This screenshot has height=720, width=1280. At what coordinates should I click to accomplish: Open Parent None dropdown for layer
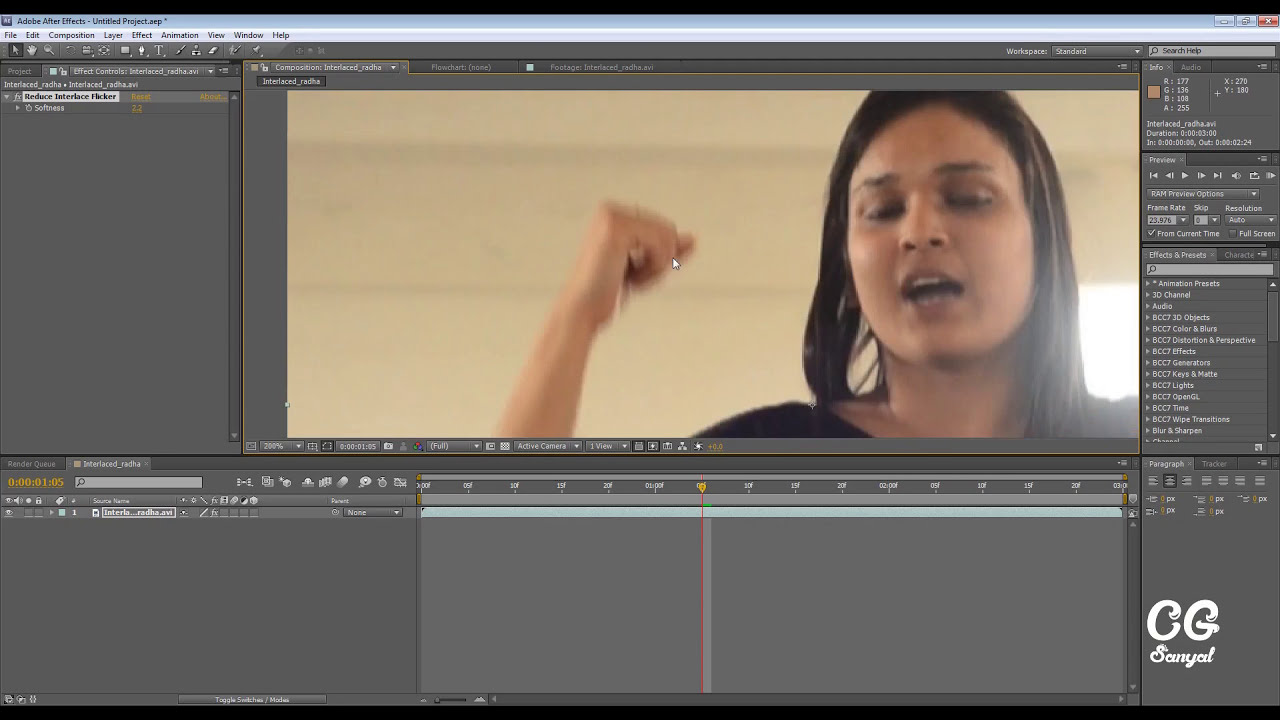373,513
